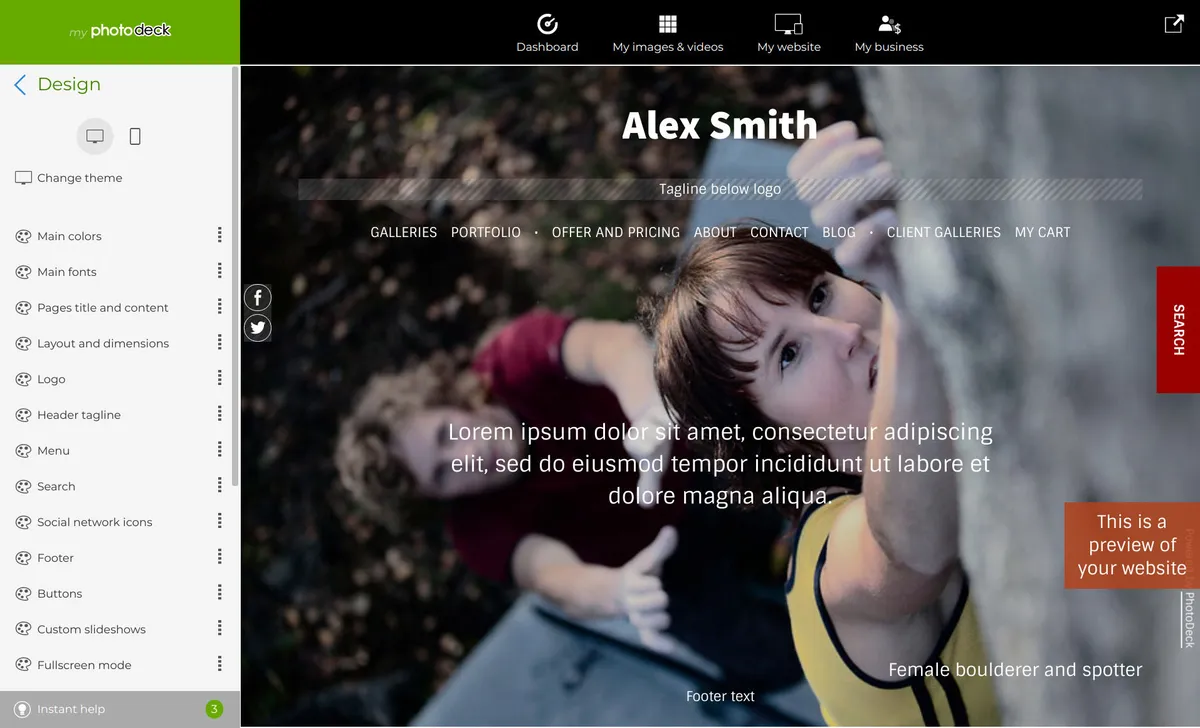Click the red SEARCH side tab
Viewport: 1200px width, 728px height.
tap(1178, 329)
